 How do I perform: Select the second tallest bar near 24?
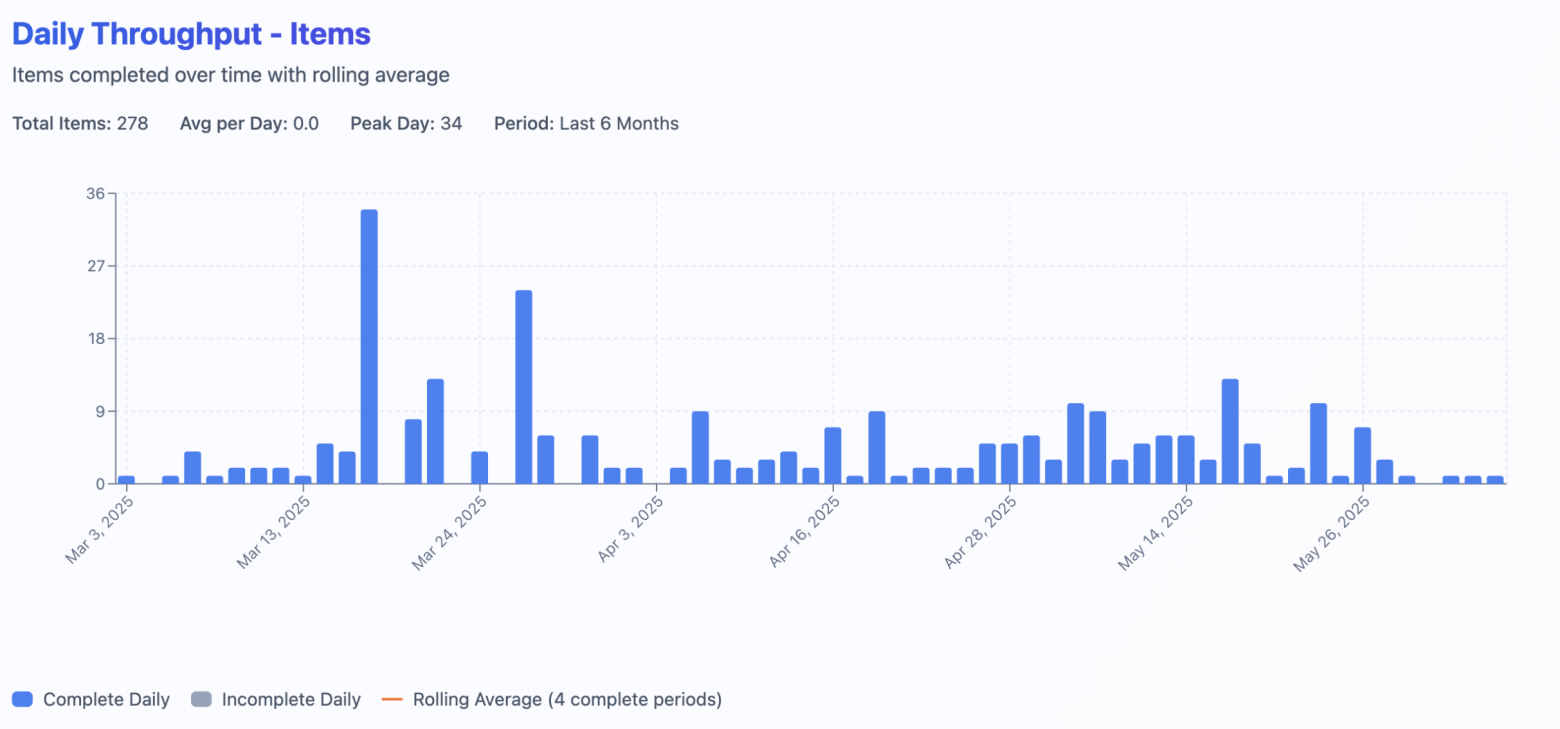524,387
